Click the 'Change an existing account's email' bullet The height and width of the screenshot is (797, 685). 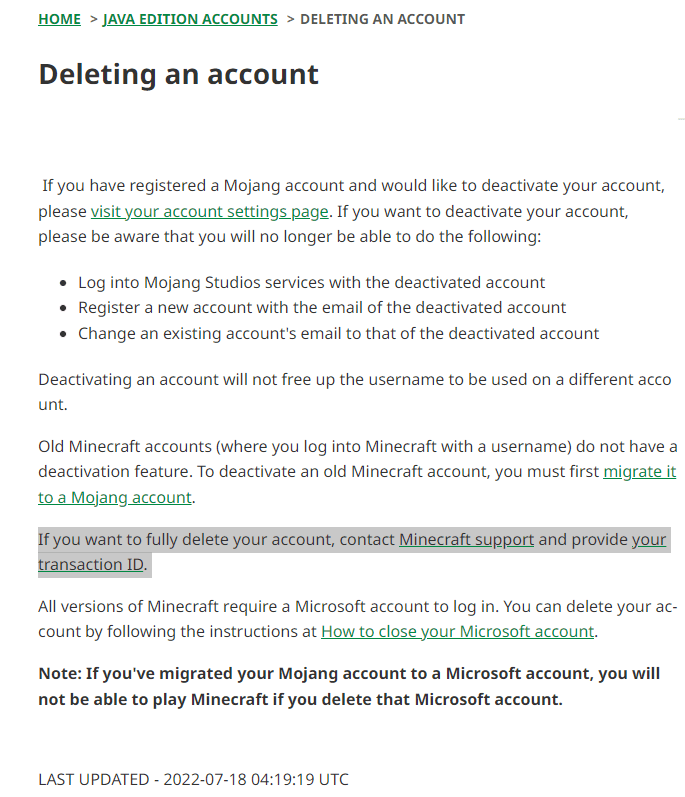pyautogui.click(x=338, y=334)
